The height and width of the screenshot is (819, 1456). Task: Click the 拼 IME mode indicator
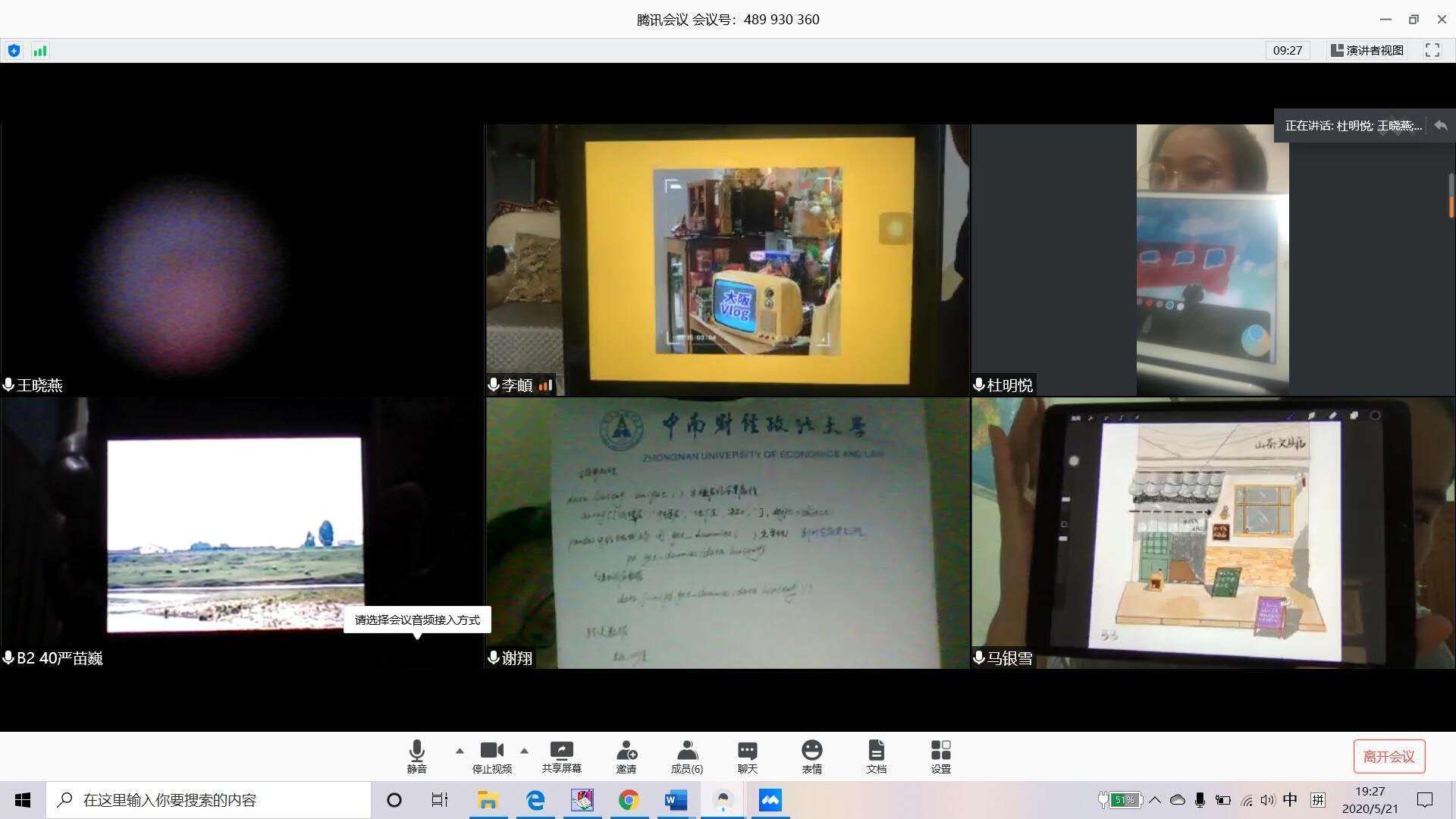tap(1318, 799)
